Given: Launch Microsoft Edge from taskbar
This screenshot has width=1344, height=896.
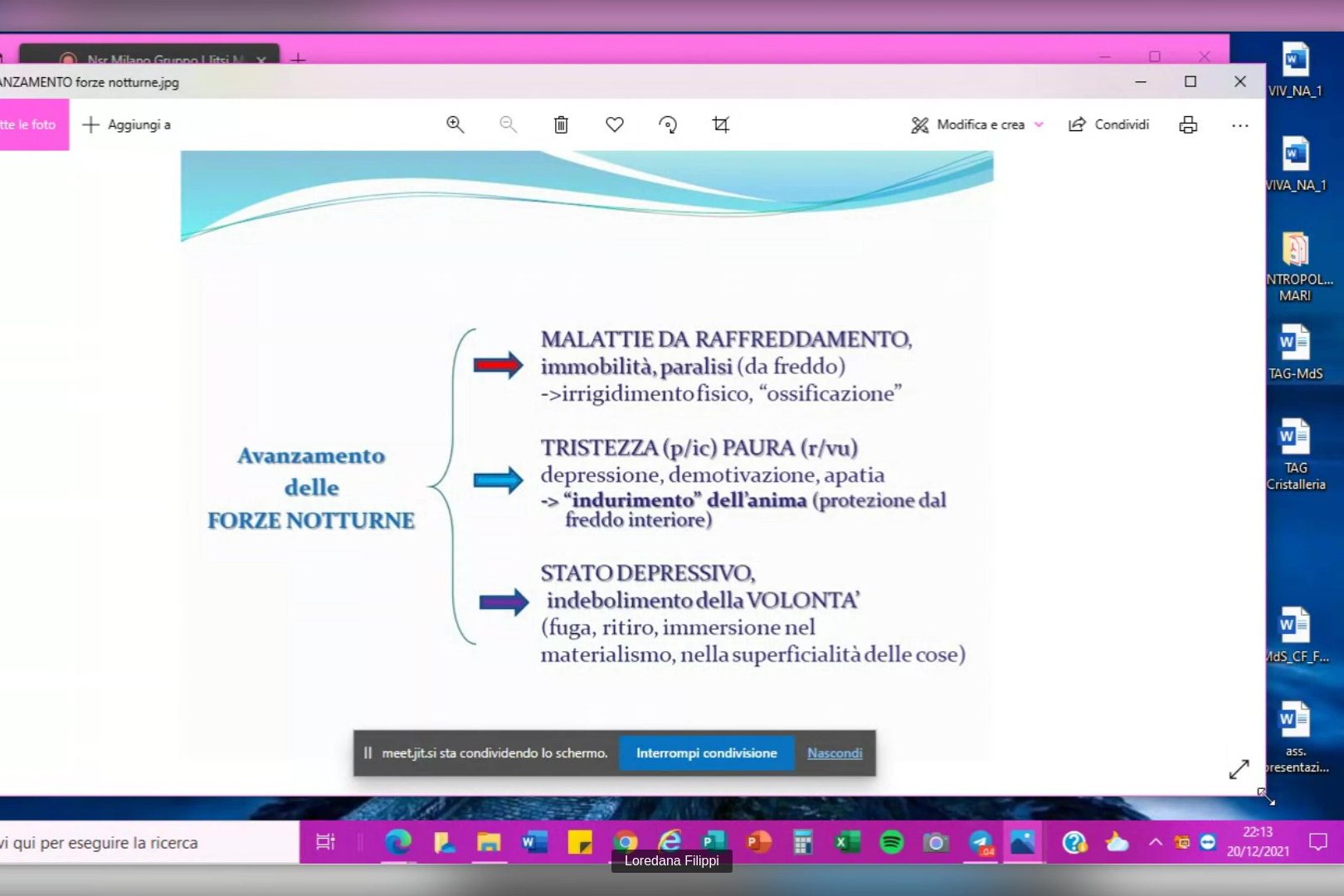Looking at the screenshot, I should (x=398, y=842).
